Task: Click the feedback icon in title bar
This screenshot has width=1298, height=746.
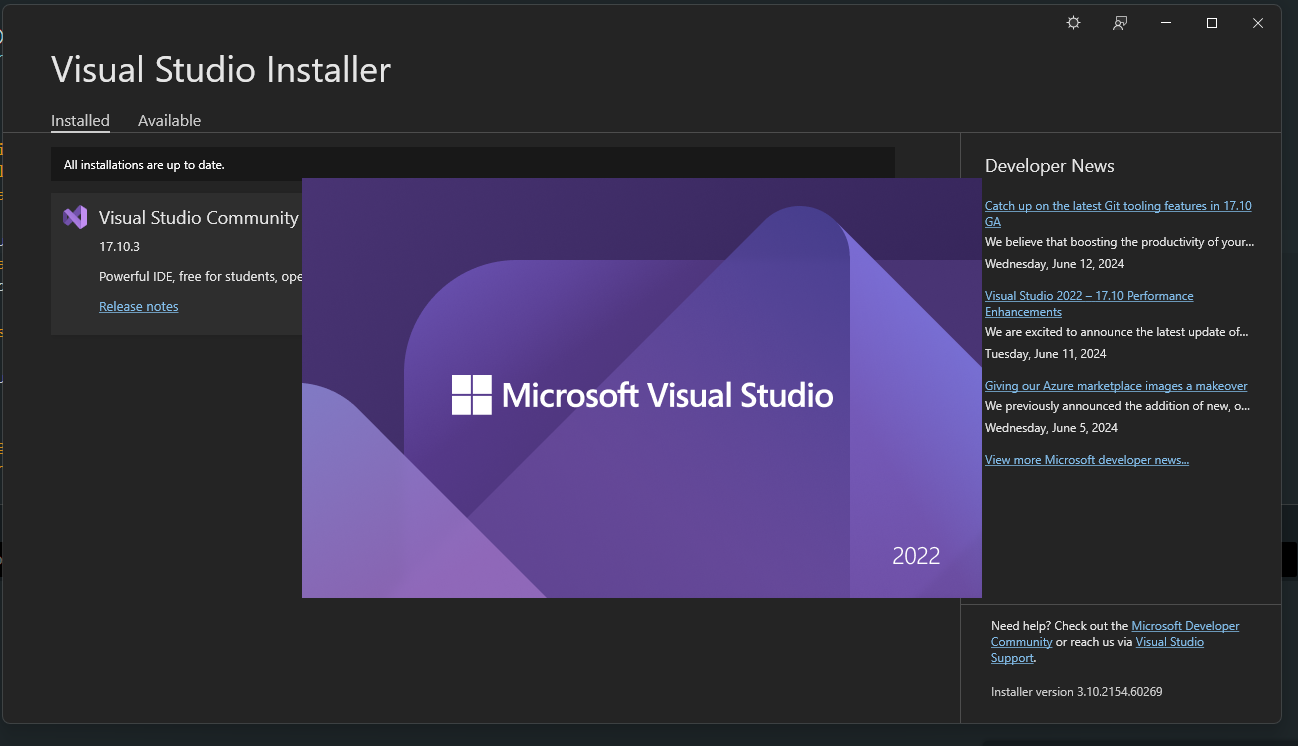Action: pos(1120,23)
